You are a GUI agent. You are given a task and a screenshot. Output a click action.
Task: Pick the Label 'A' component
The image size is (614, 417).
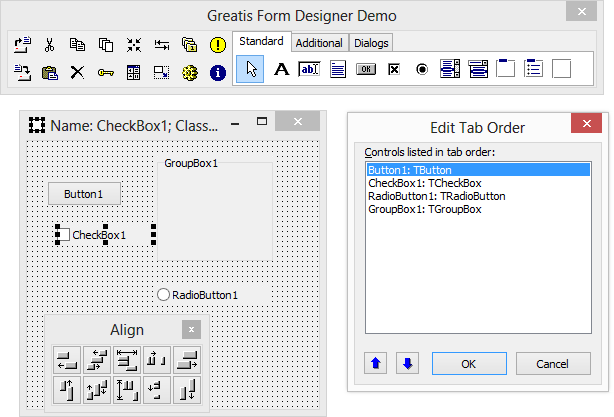[281, 69]
